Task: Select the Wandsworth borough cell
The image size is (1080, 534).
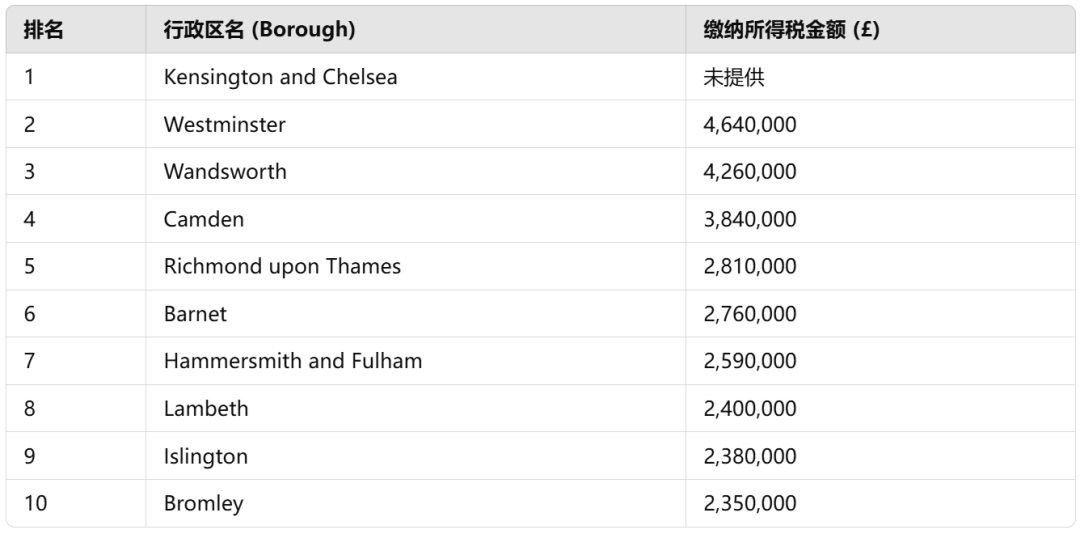Action: (x=415, y=172)
